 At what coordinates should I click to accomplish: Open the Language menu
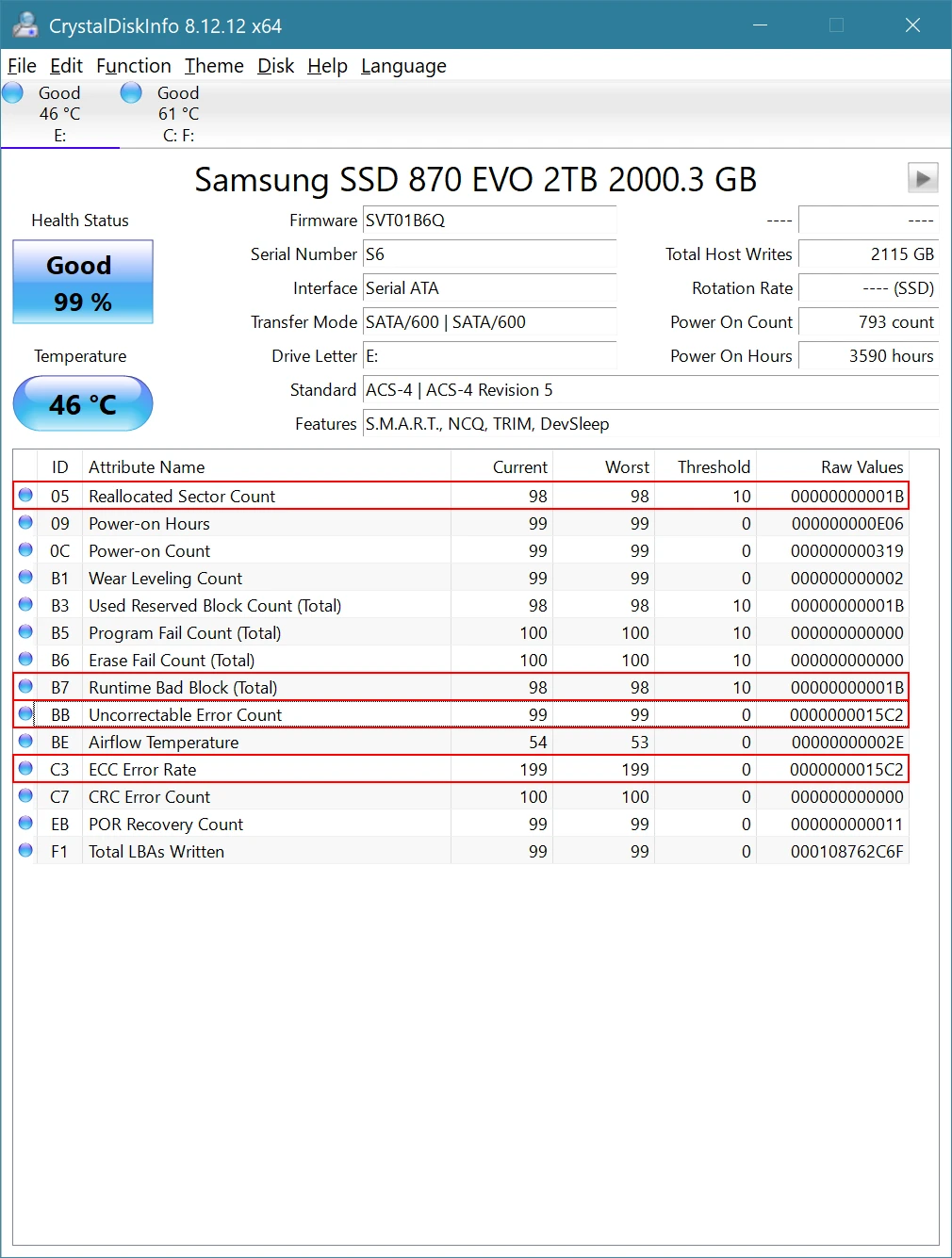click(x=402, y=66)
